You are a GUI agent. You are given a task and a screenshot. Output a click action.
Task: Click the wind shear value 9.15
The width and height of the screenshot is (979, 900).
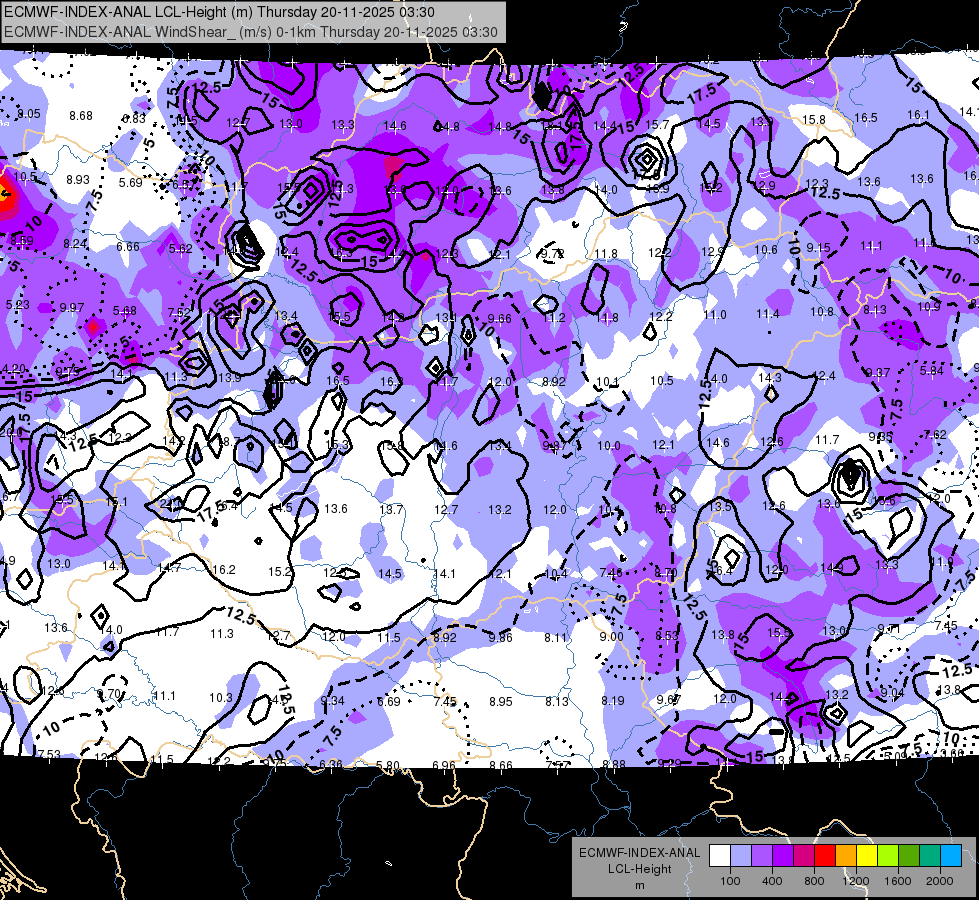(x=818, y=247)
